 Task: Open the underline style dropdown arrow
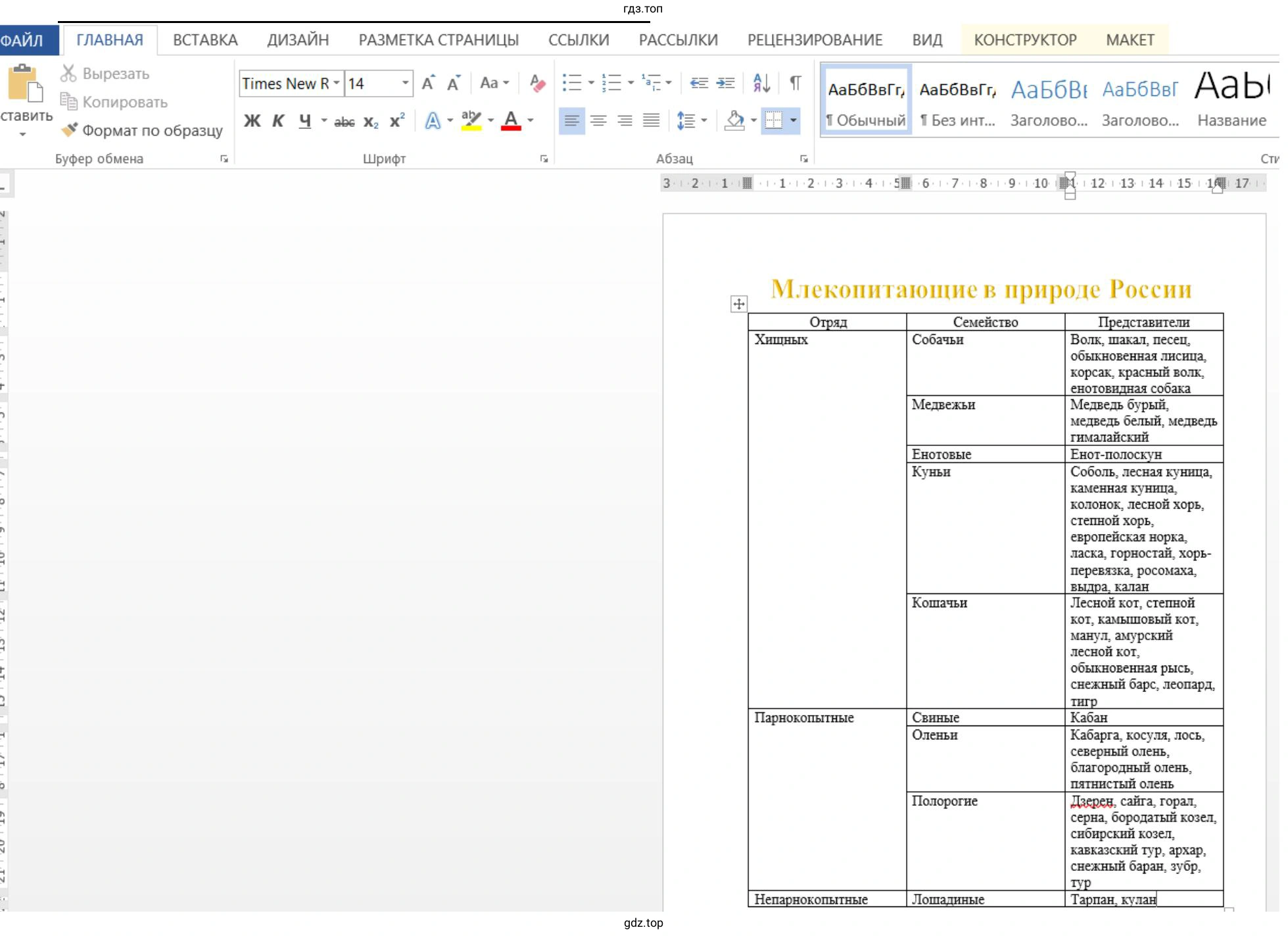point(323,120)
